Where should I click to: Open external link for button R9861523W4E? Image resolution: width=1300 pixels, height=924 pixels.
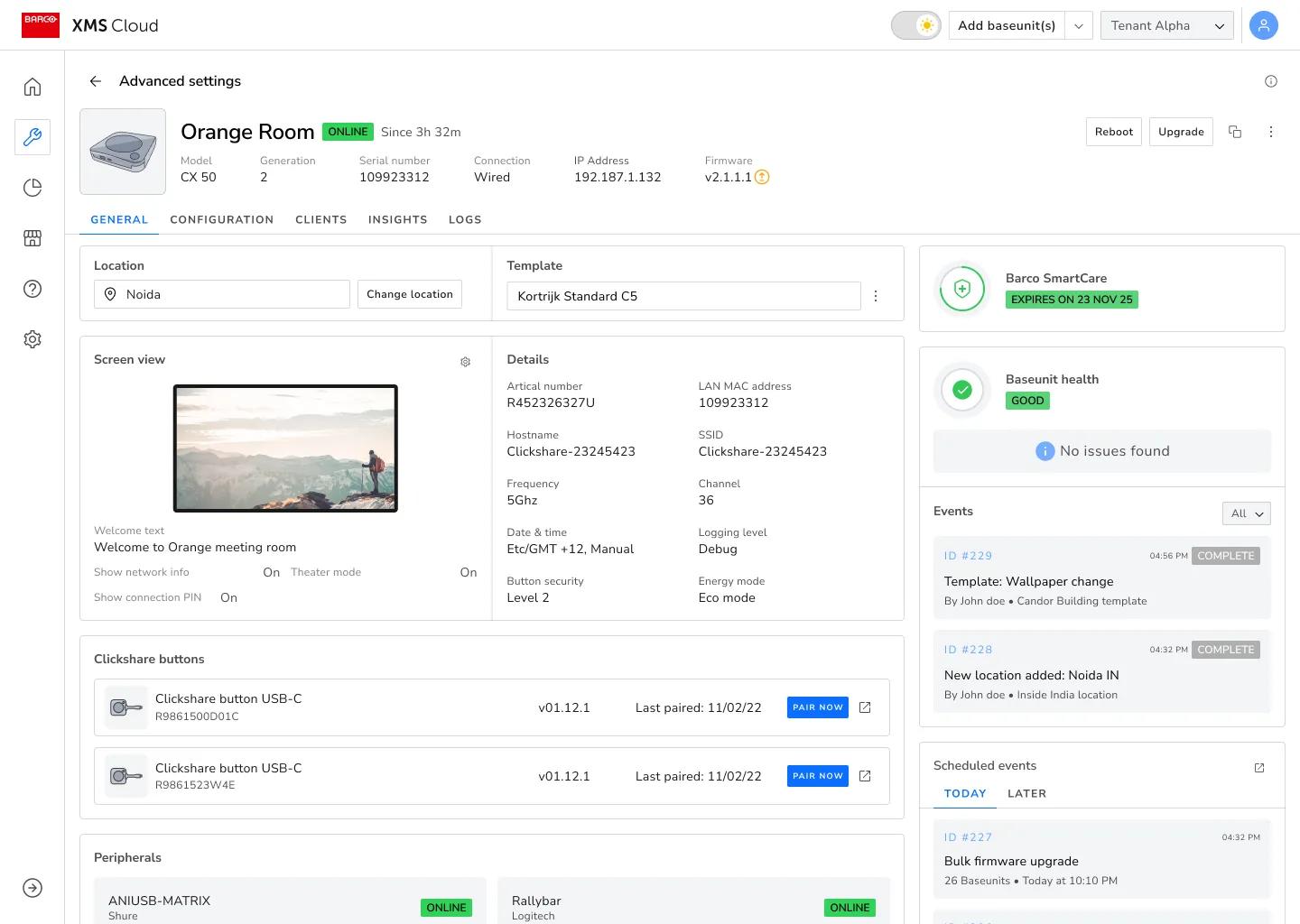click(865, 776)
